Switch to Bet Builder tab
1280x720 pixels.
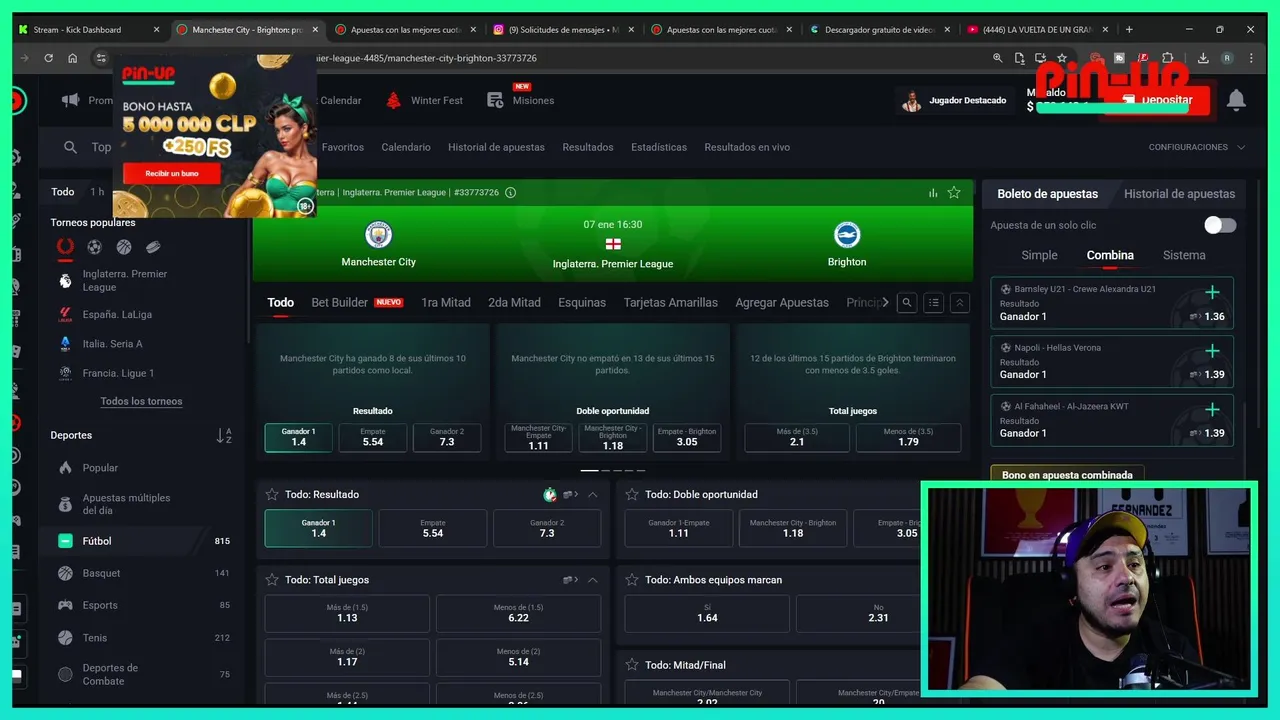click(x=357, y=302)
